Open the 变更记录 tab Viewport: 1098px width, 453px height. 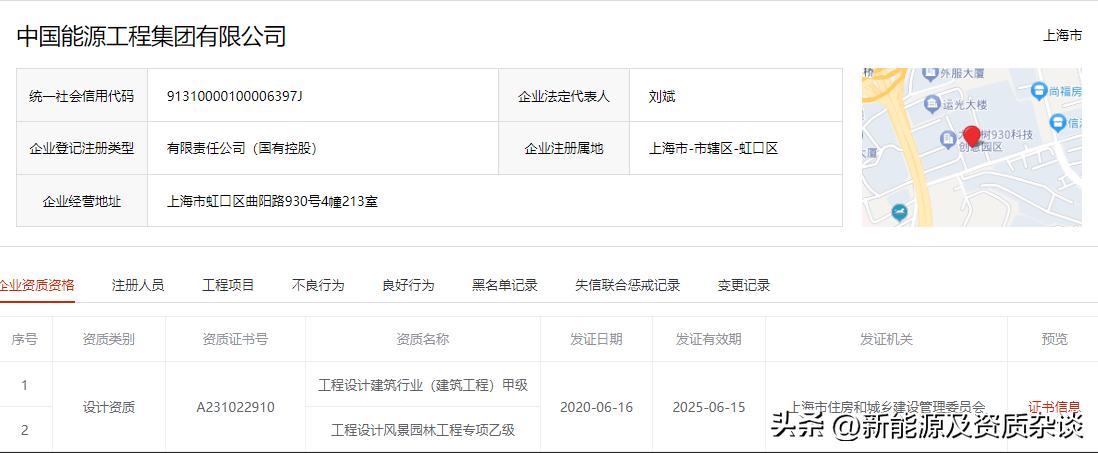(744, 285)
